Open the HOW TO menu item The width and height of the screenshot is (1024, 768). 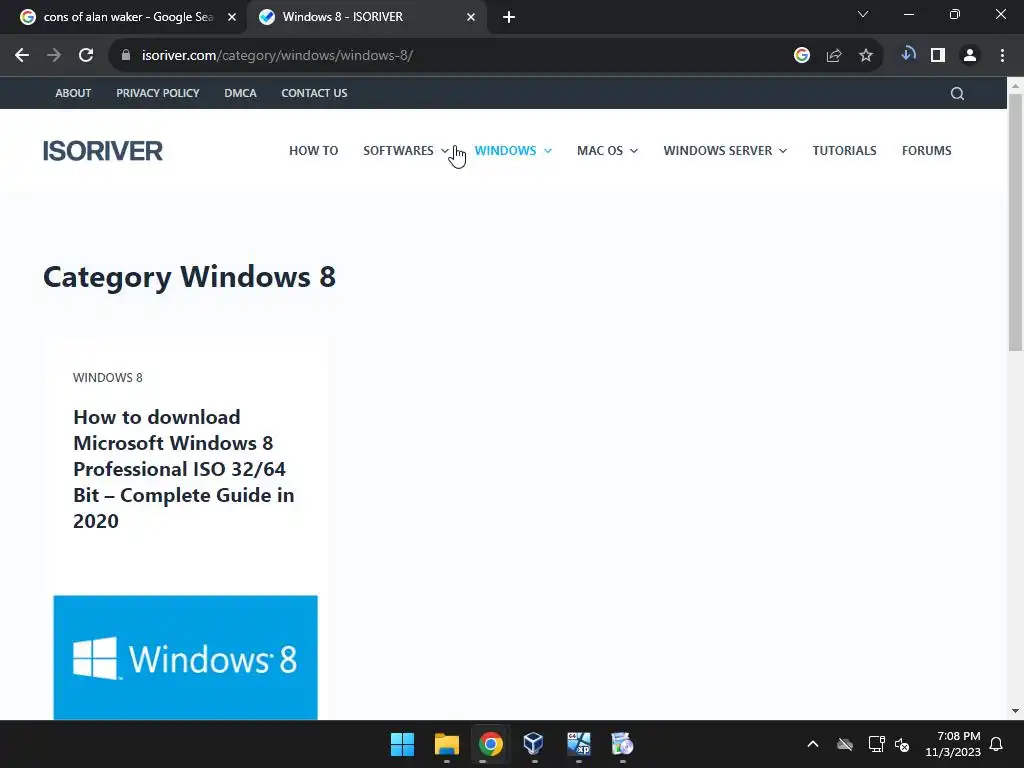(x=313, y=150)
